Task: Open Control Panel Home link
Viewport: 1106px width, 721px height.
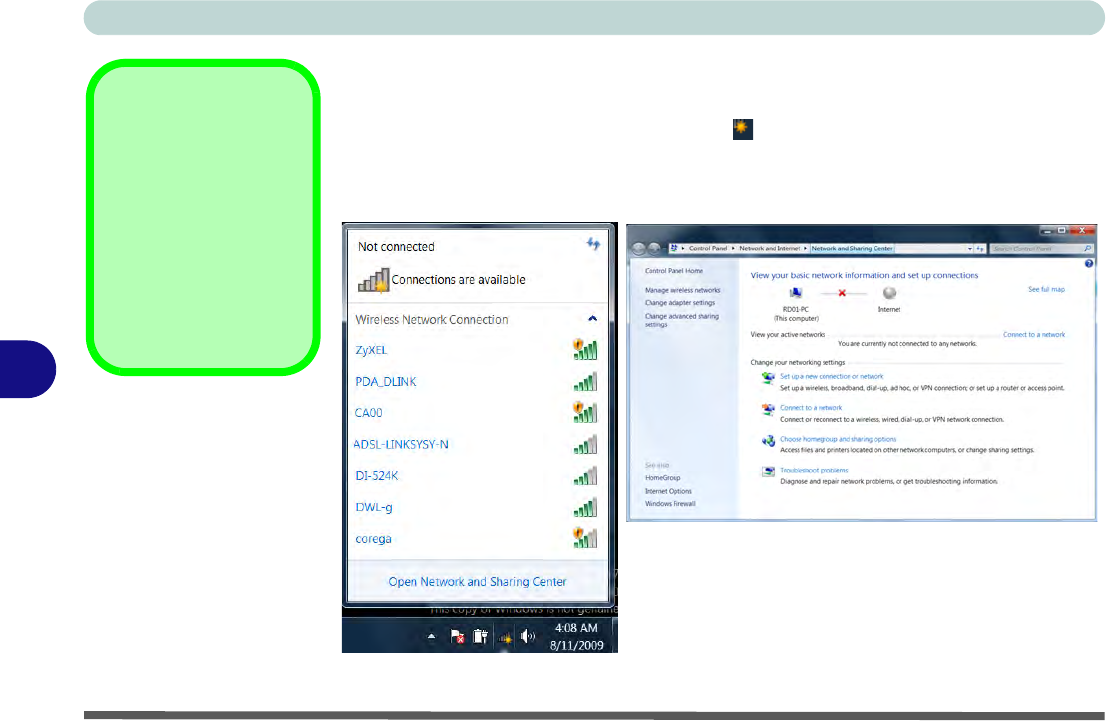Action: 674,271
